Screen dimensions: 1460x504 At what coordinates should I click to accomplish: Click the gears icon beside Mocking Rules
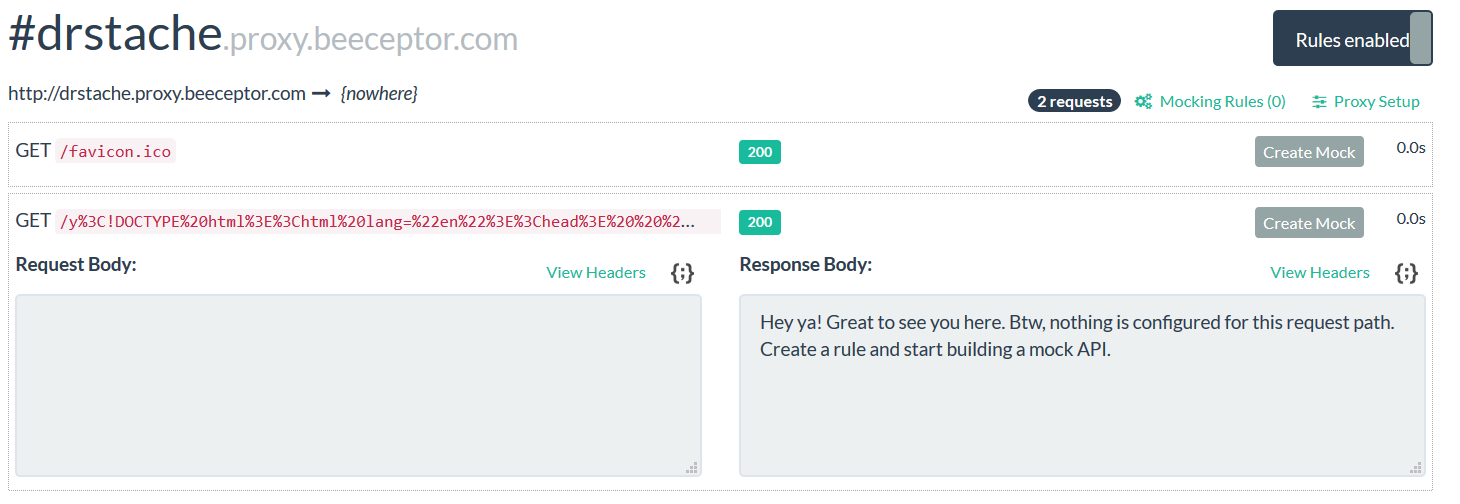[x=1144, y=101]
